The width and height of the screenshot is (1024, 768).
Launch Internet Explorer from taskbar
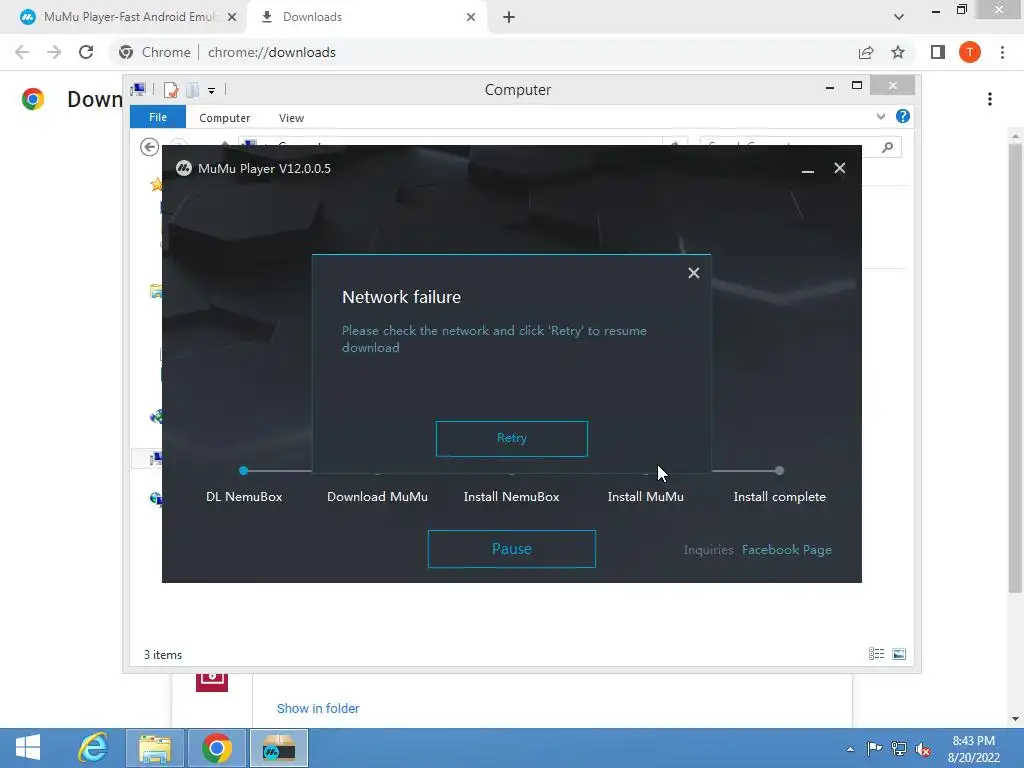click(93, 748)
